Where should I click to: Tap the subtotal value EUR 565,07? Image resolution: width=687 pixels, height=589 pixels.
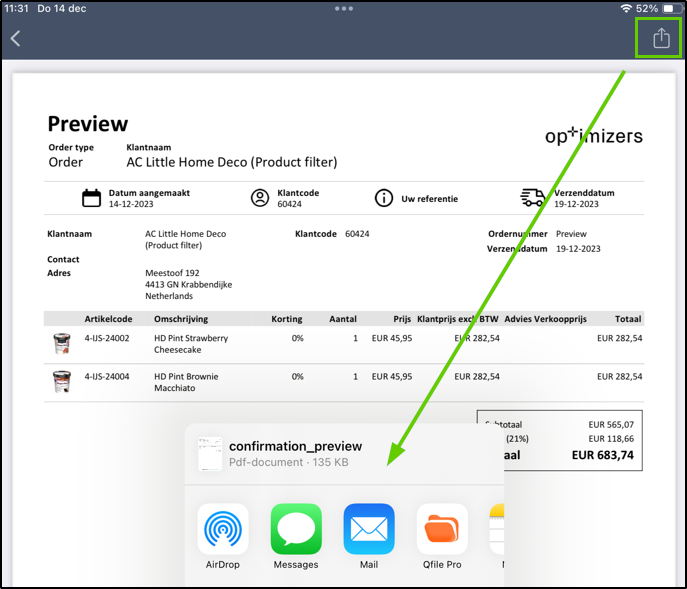(x=611, y=425)
